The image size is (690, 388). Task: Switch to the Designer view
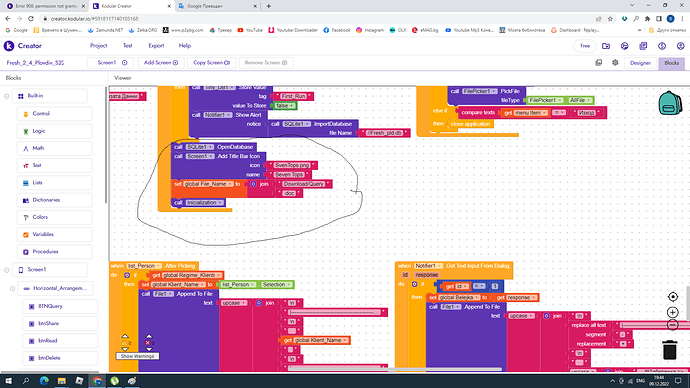640,63
